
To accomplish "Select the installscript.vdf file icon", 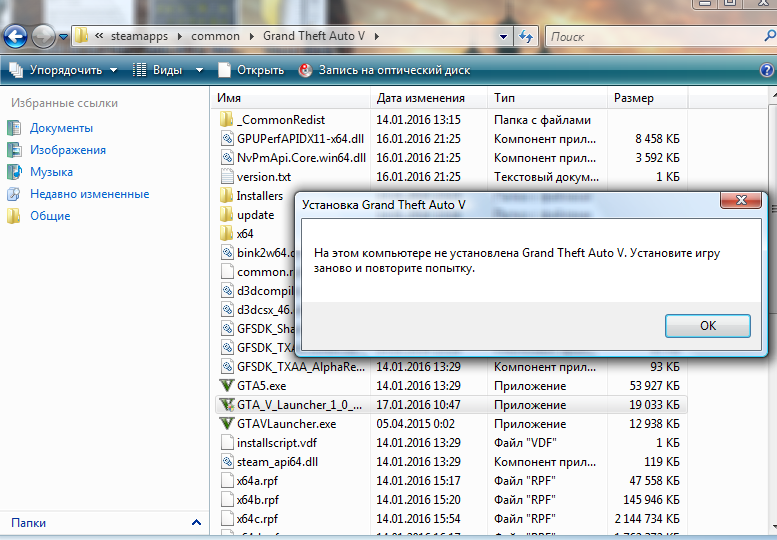I will [x=227, y=442].
